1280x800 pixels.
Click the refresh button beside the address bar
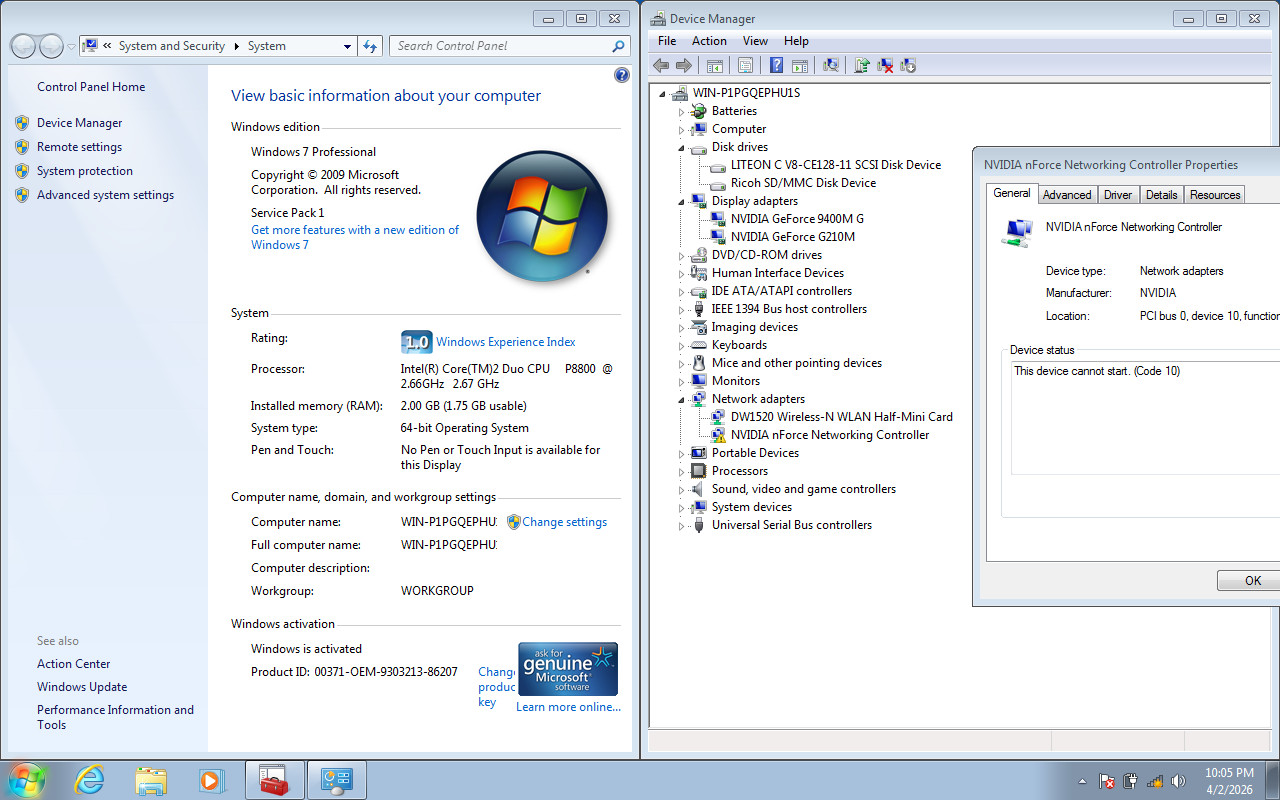tap(370, 46)
